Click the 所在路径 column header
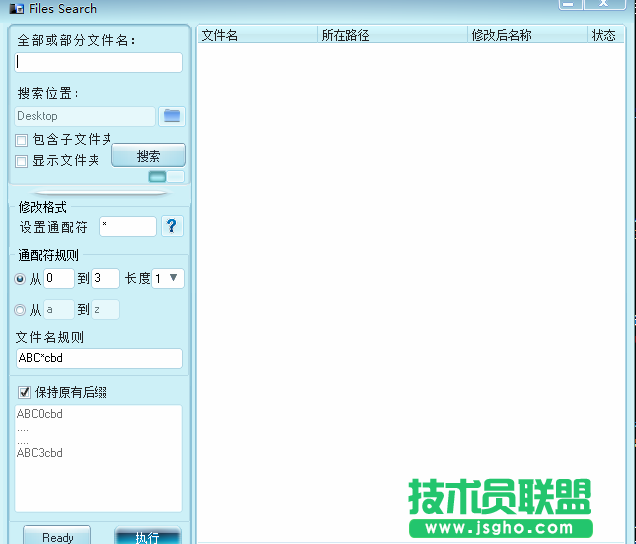This screenshot has height=544, width=636. tap(392, 35)
